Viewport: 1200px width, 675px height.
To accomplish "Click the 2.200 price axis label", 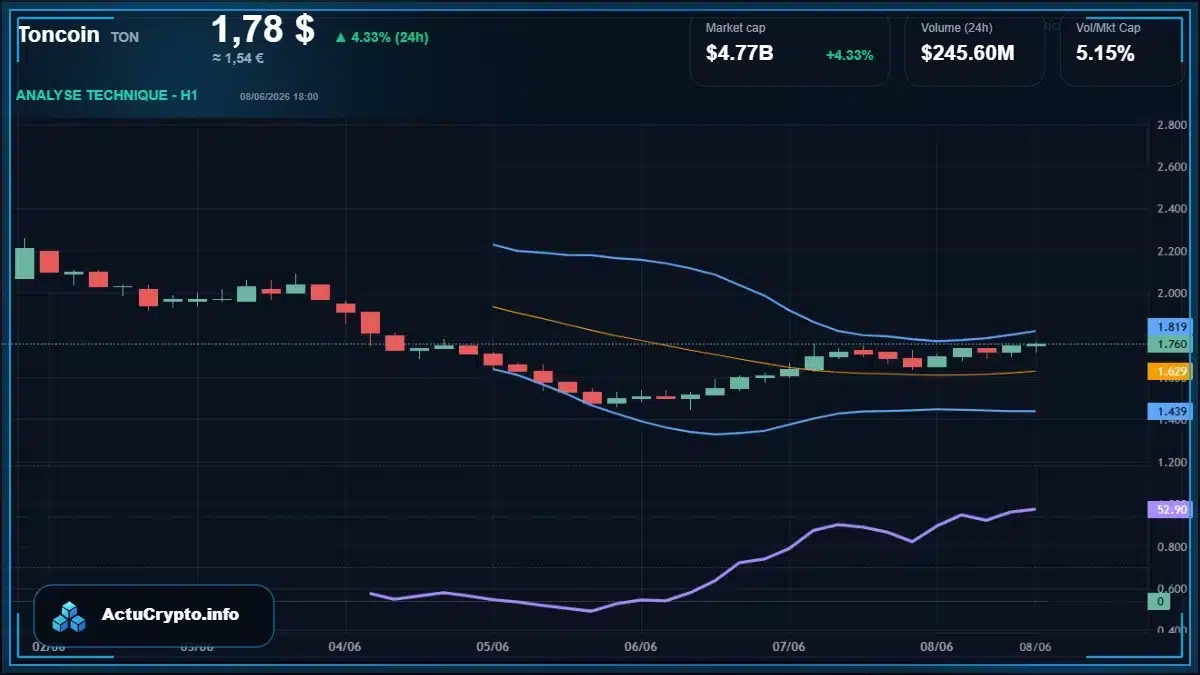I will [x=1172, y=252].
